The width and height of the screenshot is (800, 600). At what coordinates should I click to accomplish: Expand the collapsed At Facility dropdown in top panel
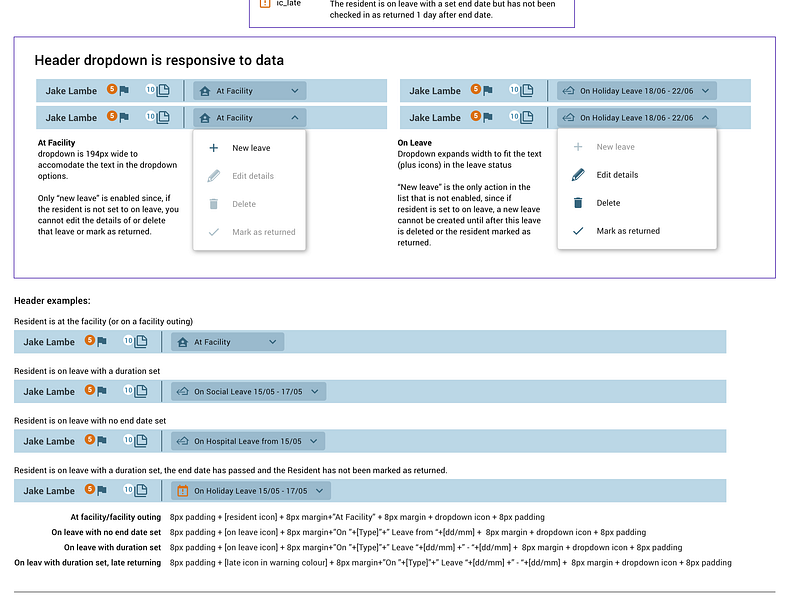[249, 91]
